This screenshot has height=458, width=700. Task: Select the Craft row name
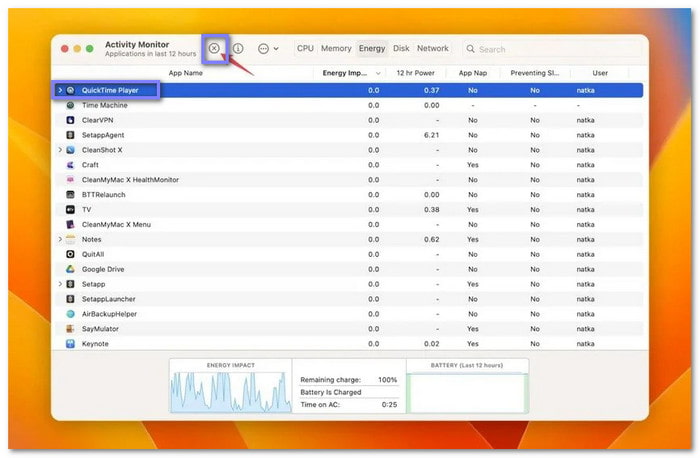pyautogui.click(x=90, y=165)
